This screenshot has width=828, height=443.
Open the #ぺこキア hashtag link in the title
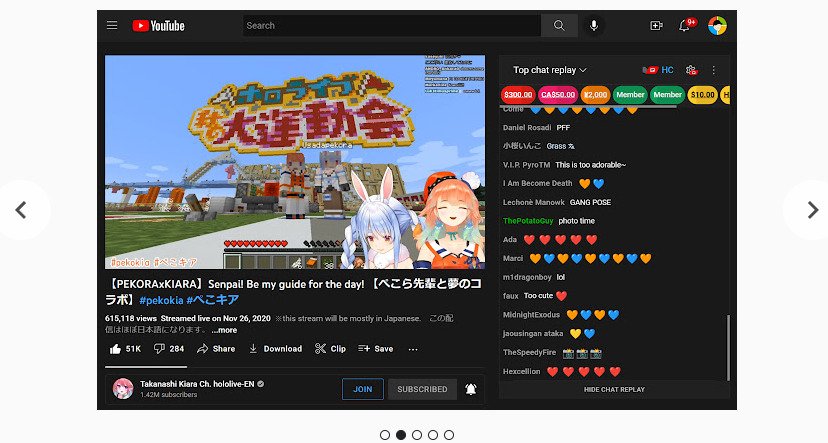[x=213, y=300]
